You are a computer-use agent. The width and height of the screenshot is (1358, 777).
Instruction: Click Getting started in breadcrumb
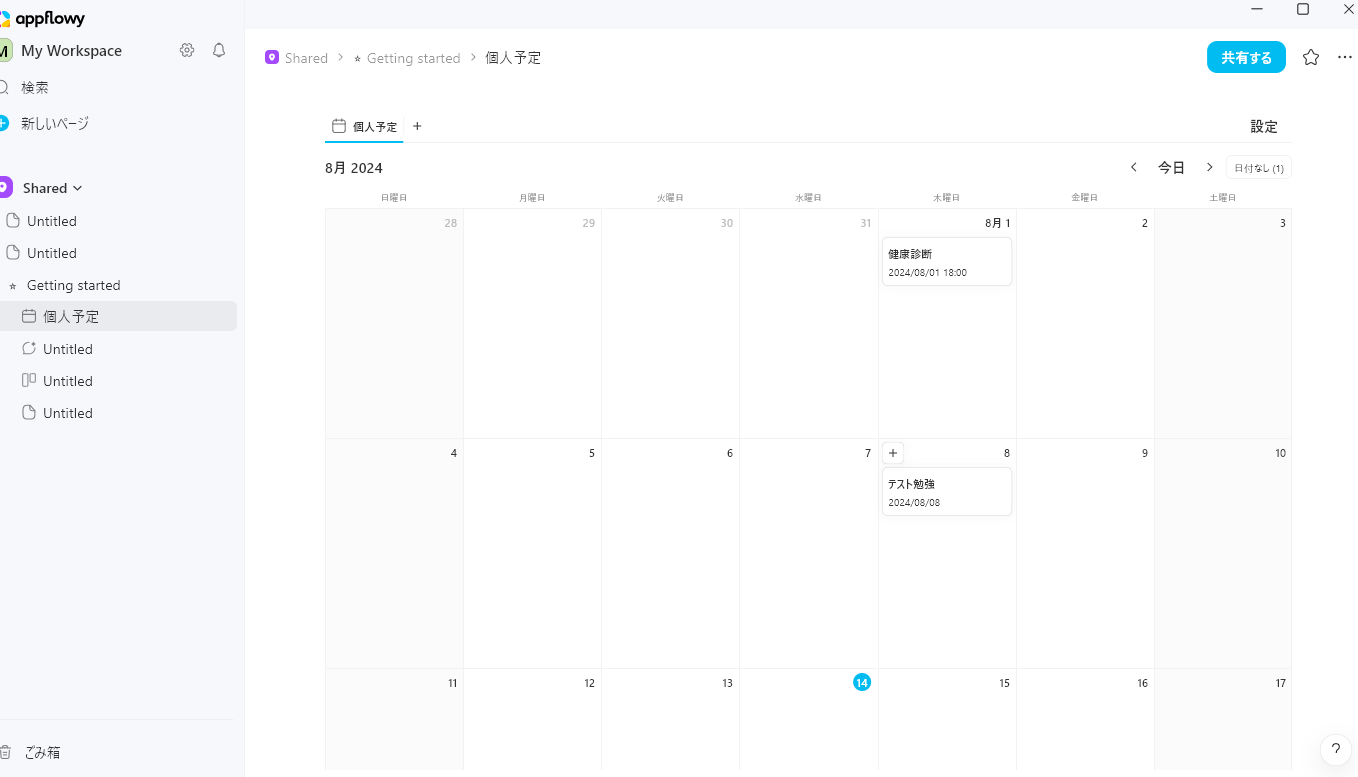coord(414,58)
